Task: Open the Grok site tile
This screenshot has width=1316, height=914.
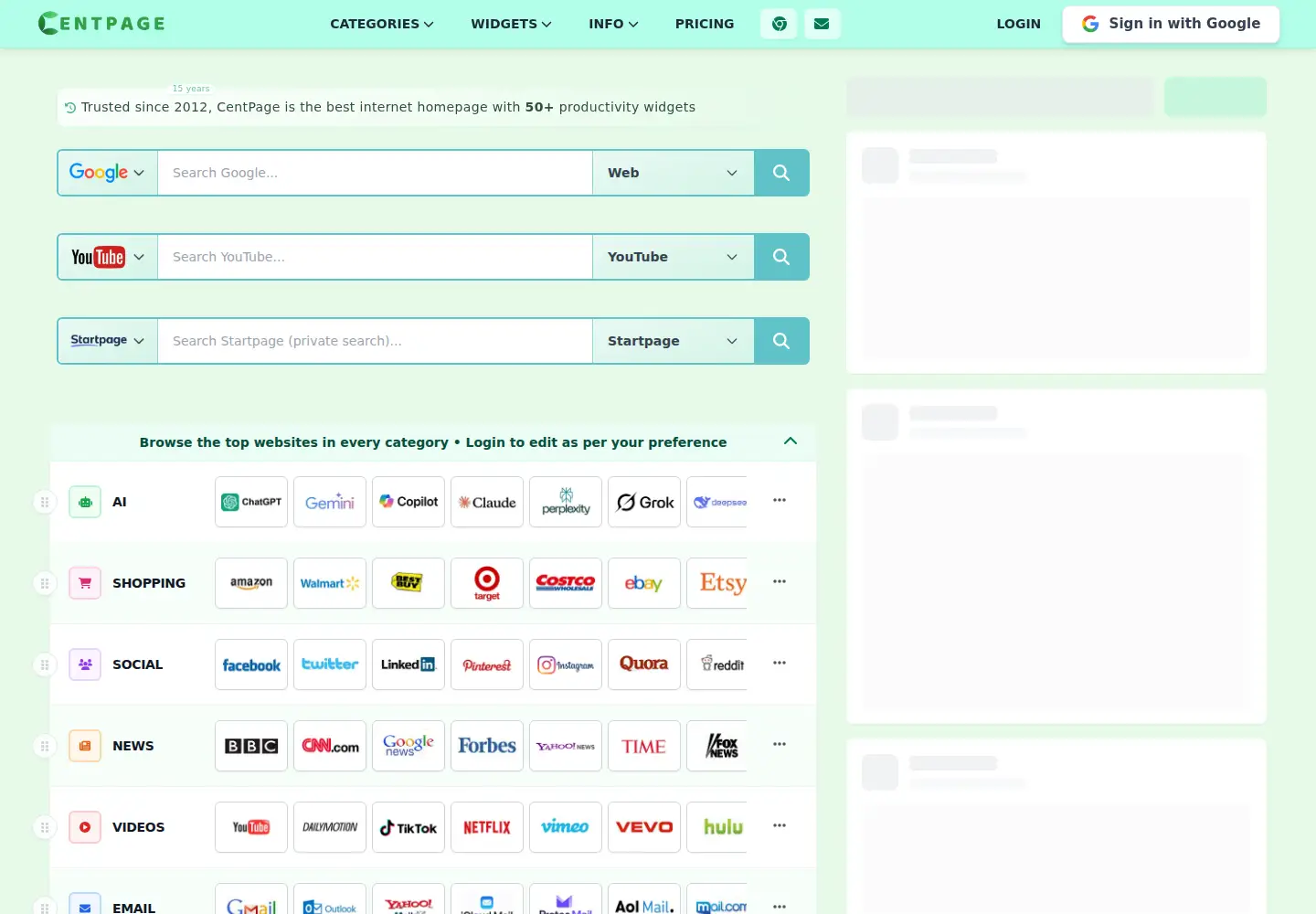Action: [644, 502]
